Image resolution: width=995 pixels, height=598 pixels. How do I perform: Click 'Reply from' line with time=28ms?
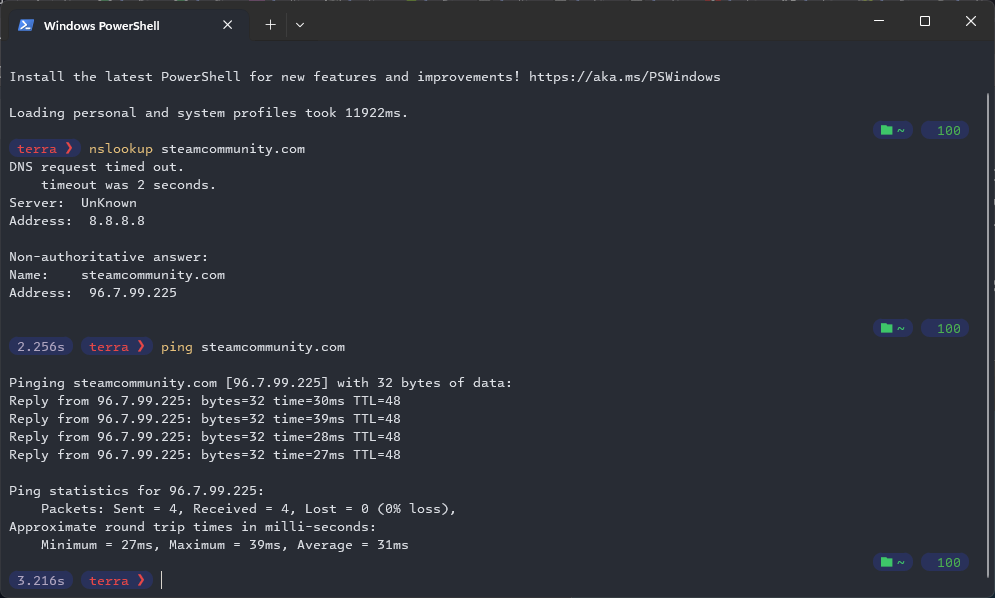[x=205, y=437]
